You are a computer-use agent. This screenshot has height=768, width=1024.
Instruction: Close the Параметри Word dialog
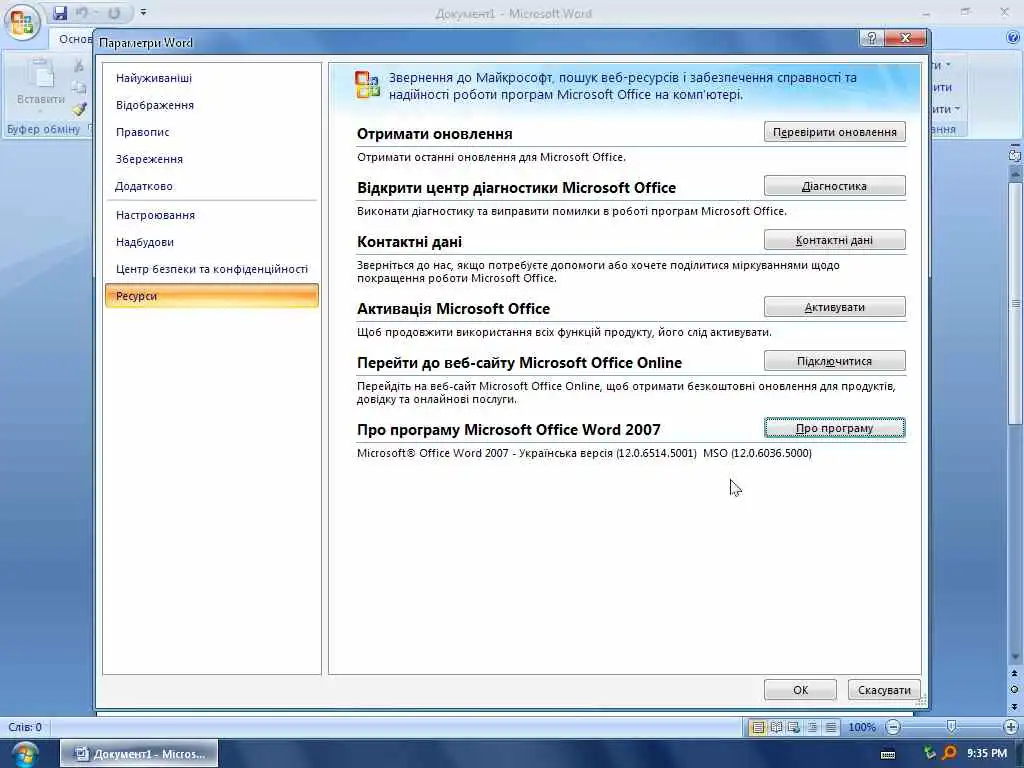(905, 38)
